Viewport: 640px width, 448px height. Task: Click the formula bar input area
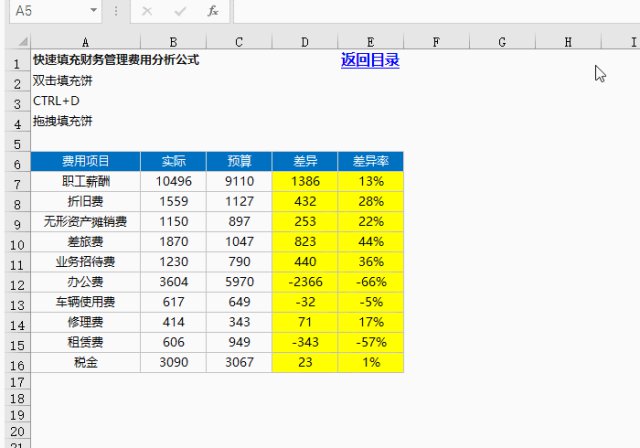click(437, 11)
